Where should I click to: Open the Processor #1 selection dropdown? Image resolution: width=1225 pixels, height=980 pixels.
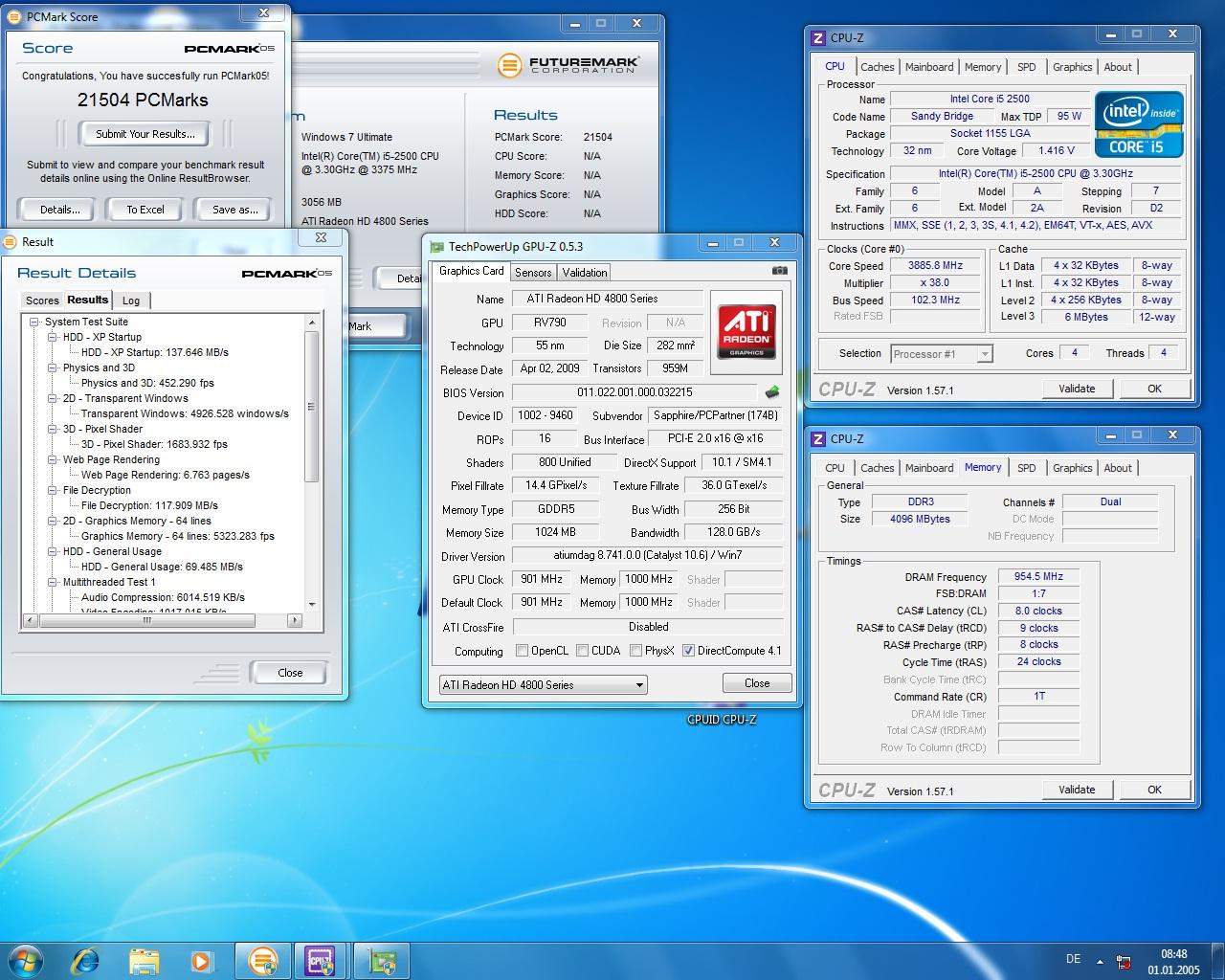click(942, 354)
